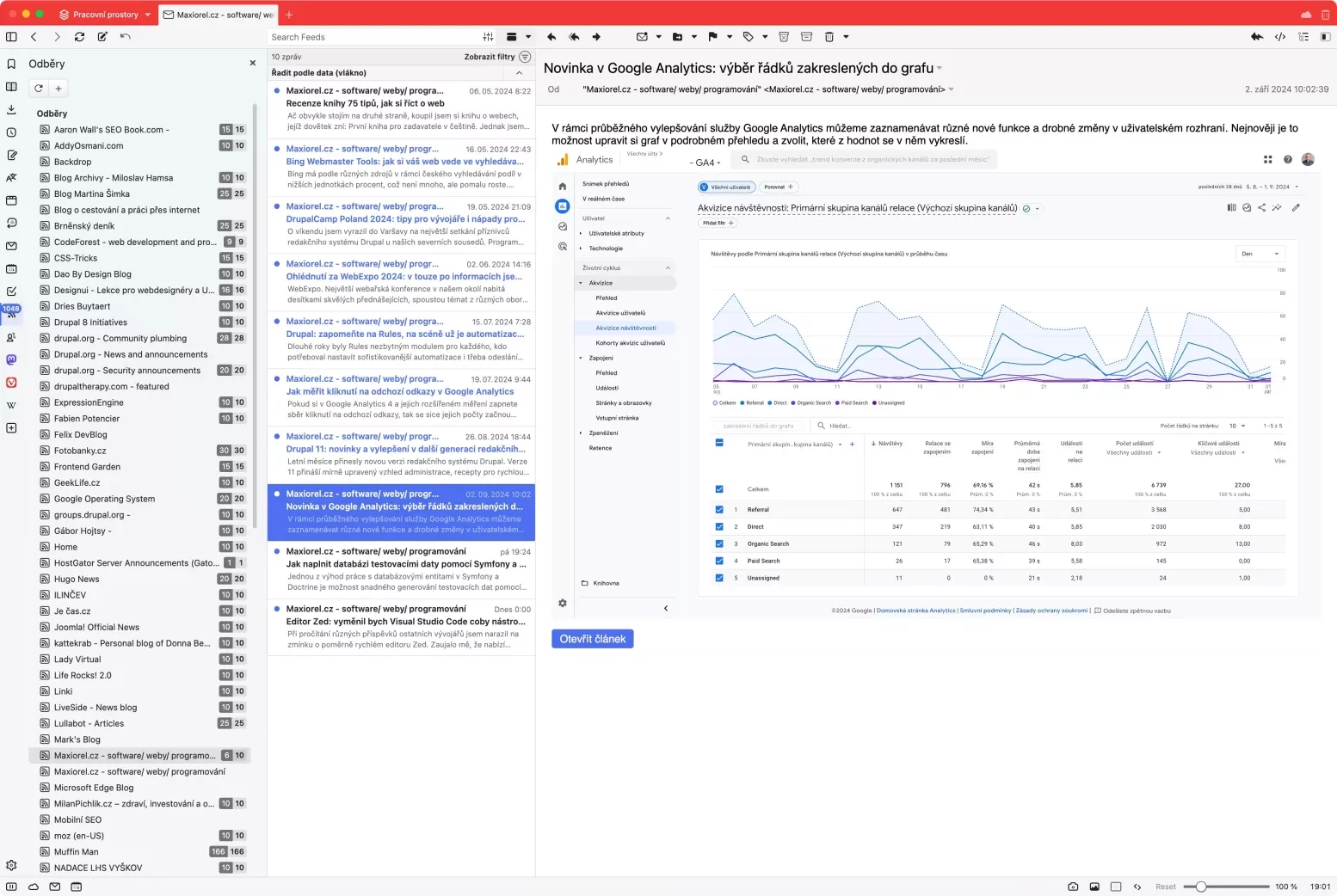Uncheck the Referral row checkbox
1337x896 pixels.
[719, 509]
